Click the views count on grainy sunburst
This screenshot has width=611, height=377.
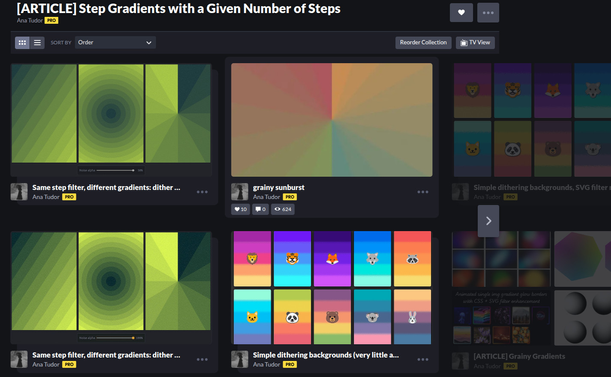(283, 209)
